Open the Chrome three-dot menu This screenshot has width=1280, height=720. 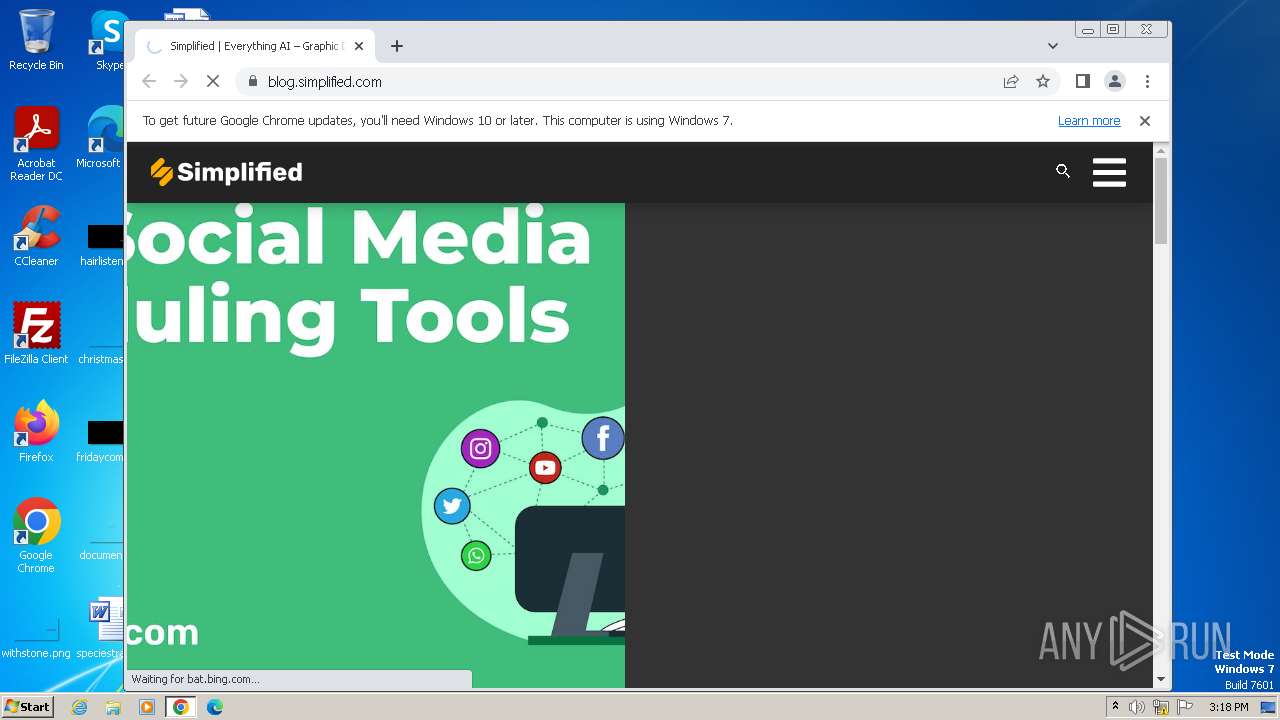[1147, 82]
